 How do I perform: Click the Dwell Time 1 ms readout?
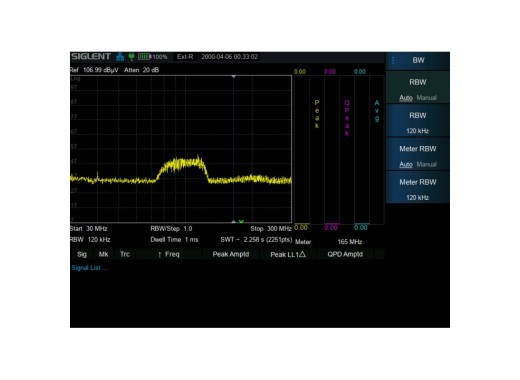pos(174,240)
